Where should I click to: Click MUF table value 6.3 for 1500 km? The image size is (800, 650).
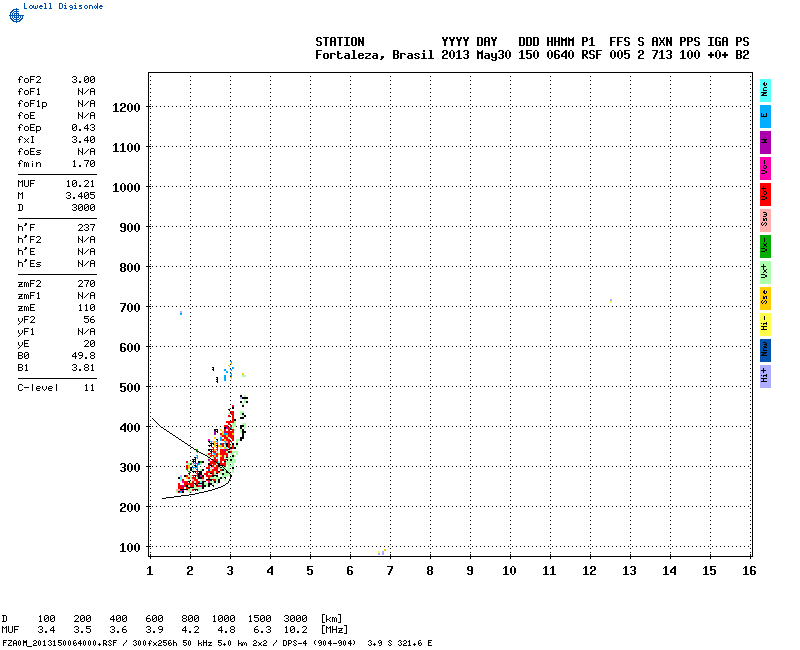pyautogui.click(x=262, y=630)
